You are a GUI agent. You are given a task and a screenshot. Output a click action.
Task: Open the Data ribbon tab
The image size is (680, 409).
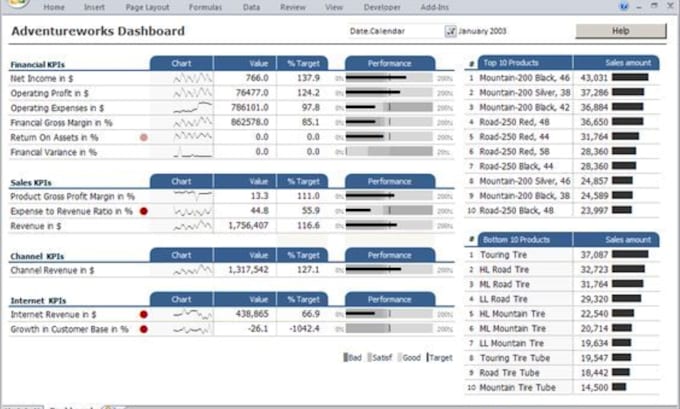click(252, 7)
